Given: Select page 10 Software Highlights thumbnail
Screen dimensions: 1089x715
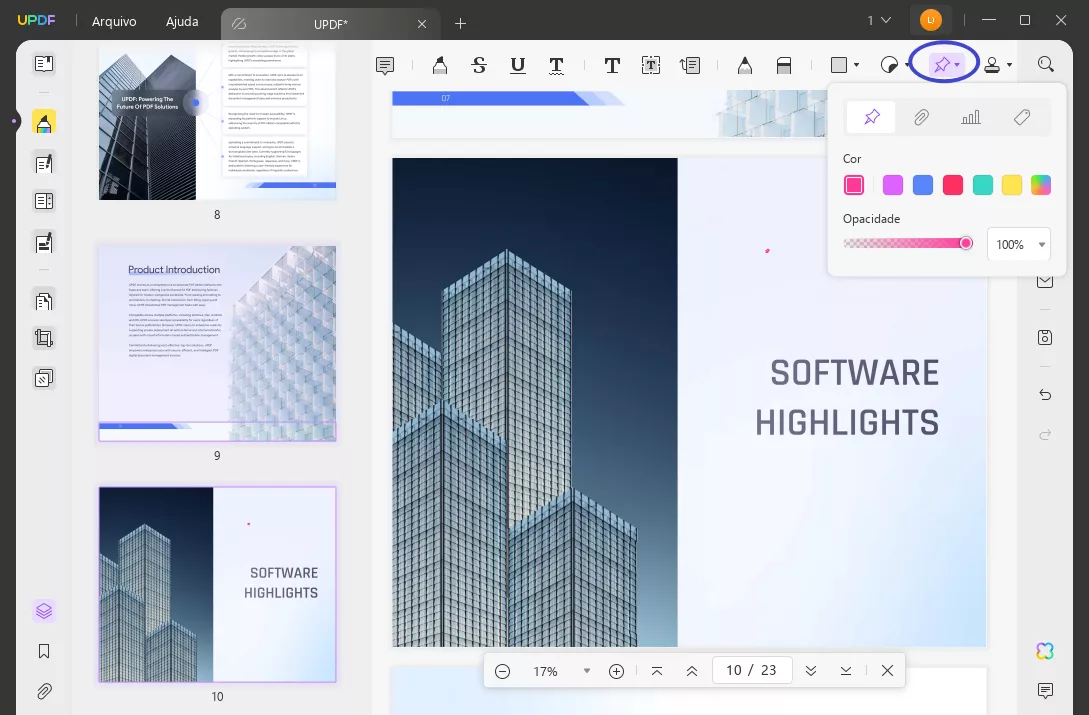Looking at the screenshot, I should tap(217, 584).
